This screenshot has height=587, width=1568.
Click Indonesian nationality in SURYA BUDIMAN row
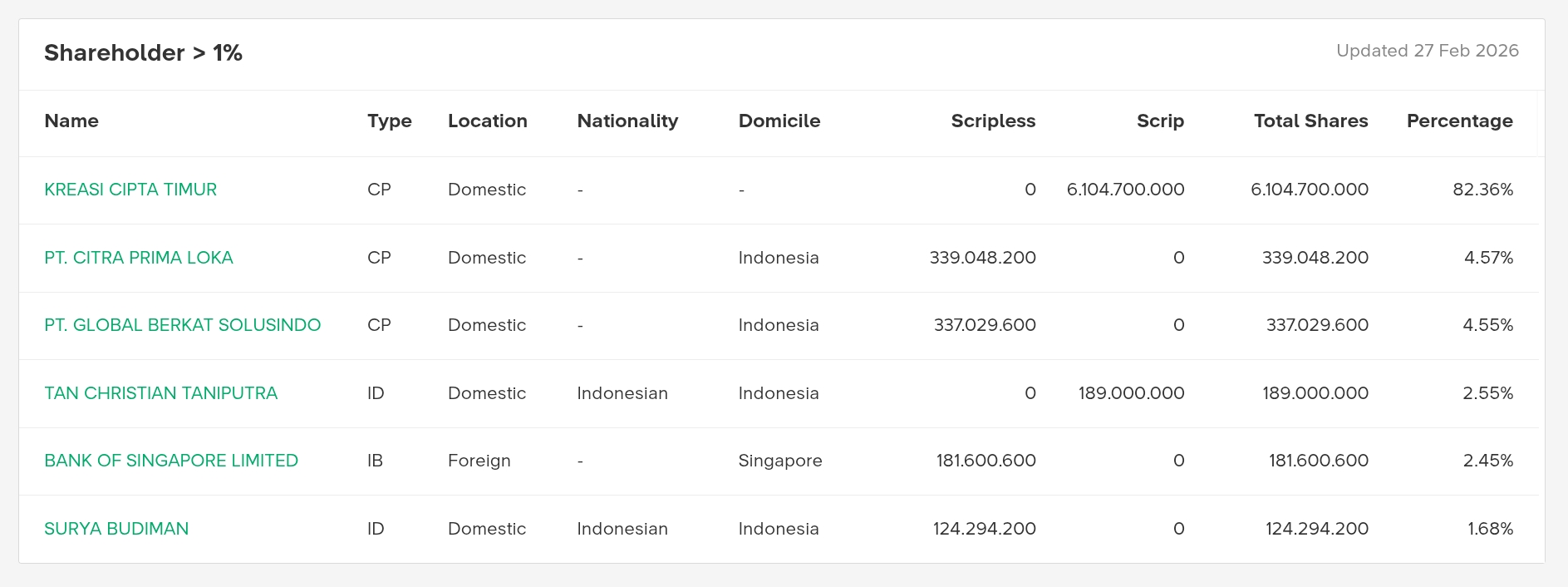pyautogui.click(x=622, y=529)
